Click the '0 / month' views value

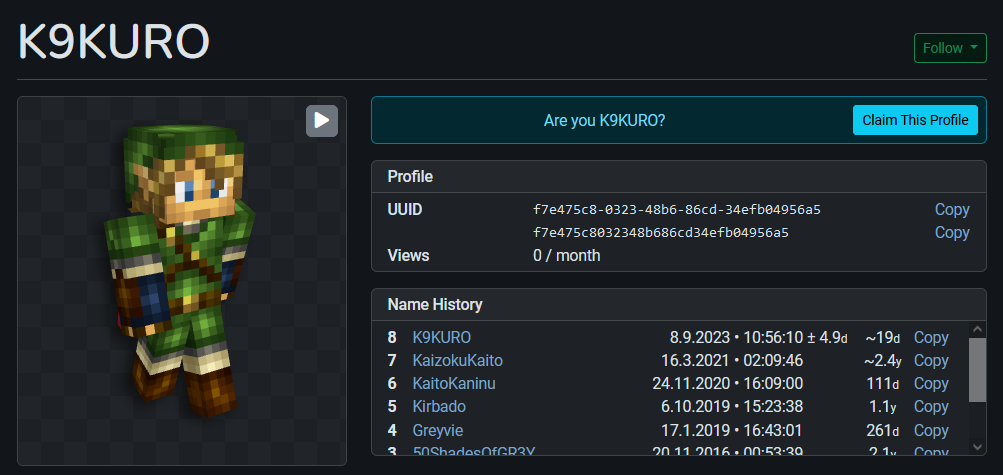click(567, 256)
